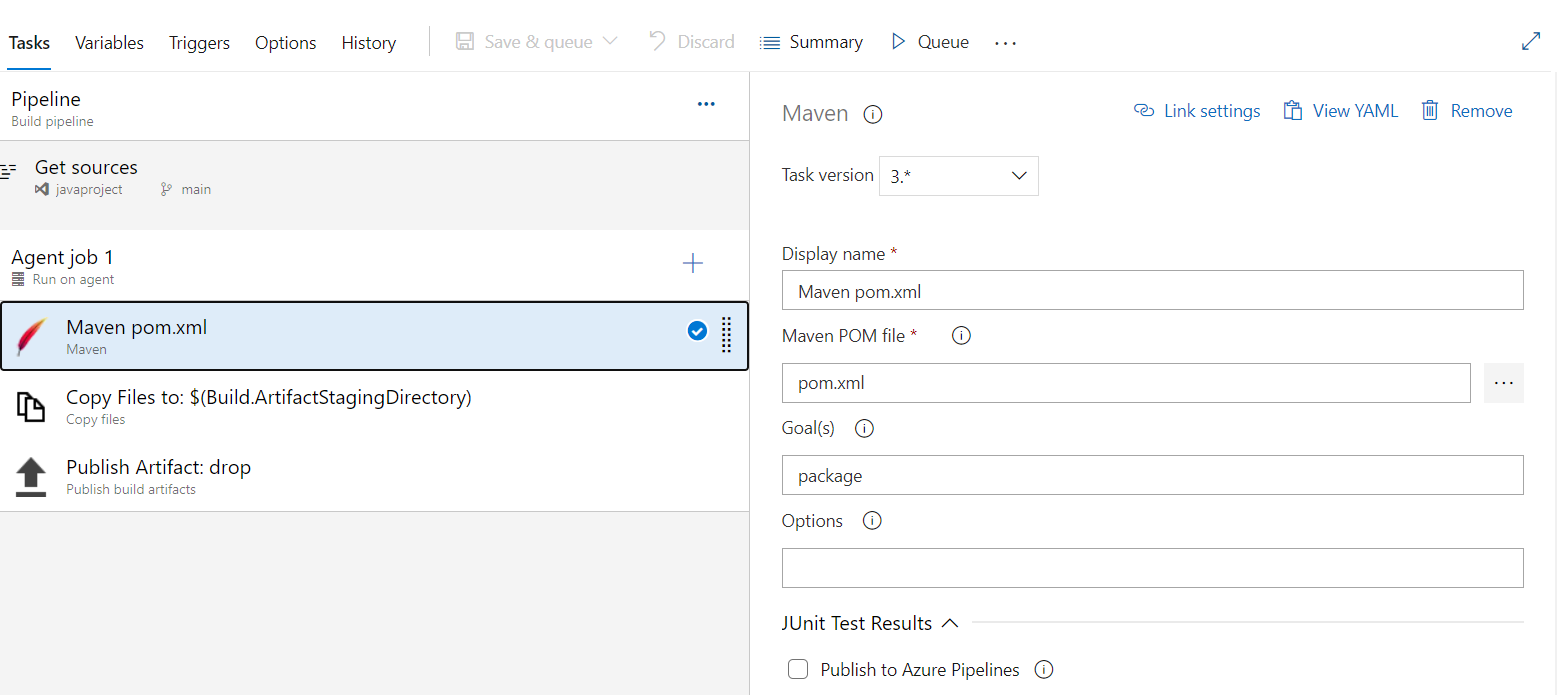Collapse the JUnit Test Results section

point(950,623)
